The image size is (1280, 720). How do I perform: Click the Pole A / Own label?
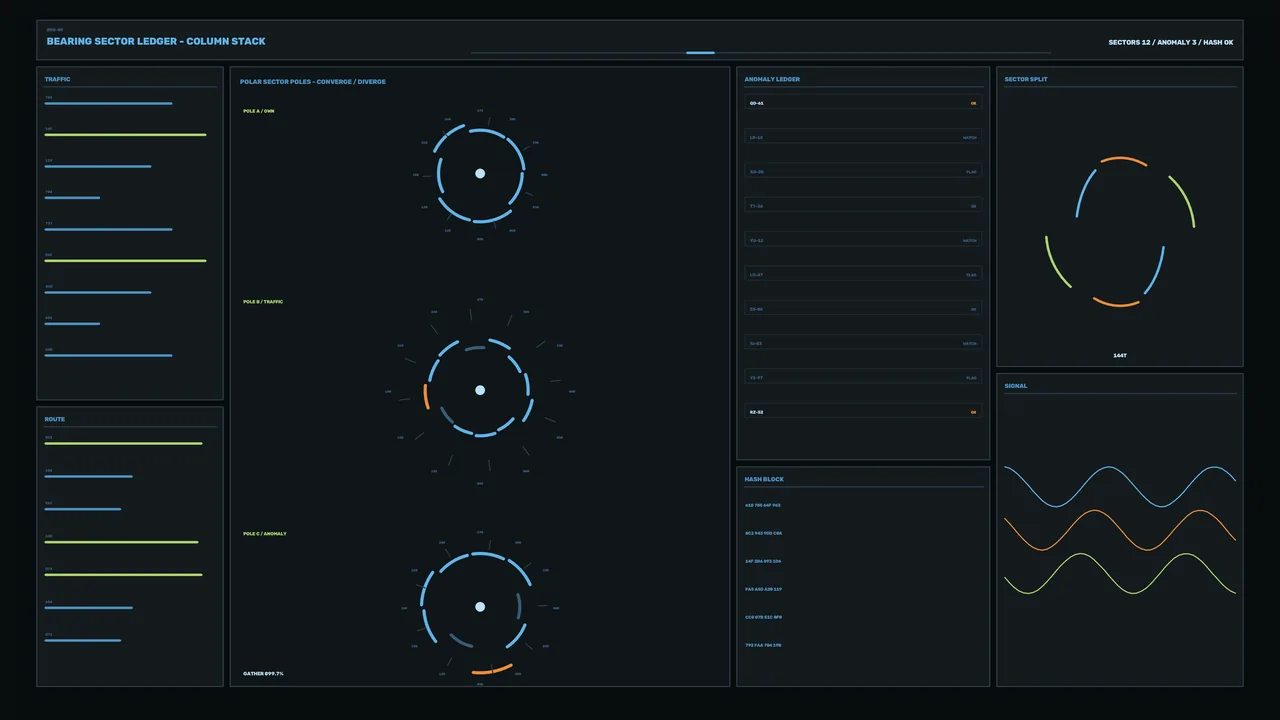(x=258, y=111)
